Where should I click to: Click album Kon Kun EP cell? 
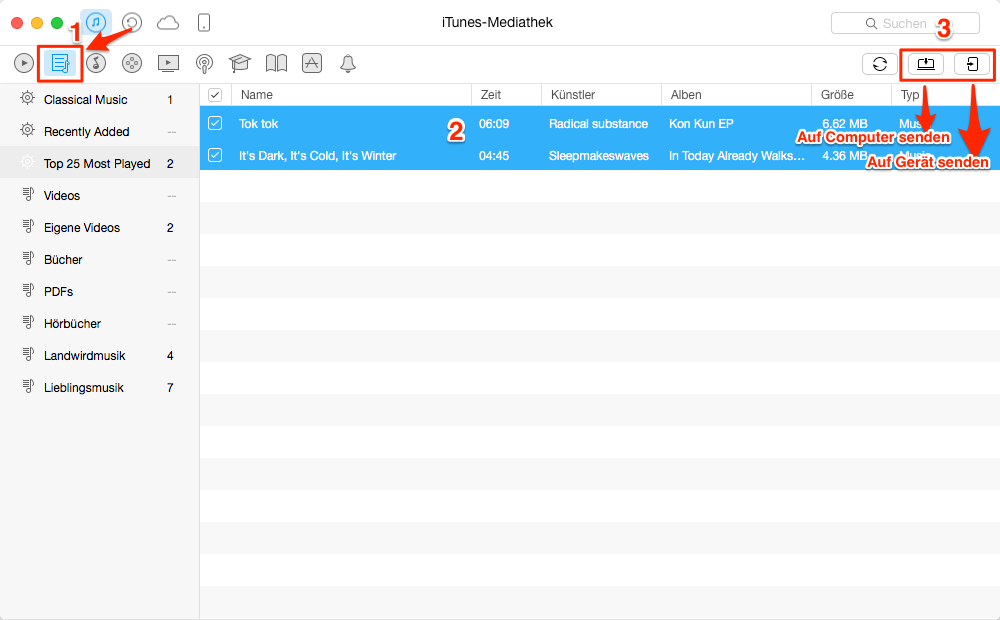[701, 124]
